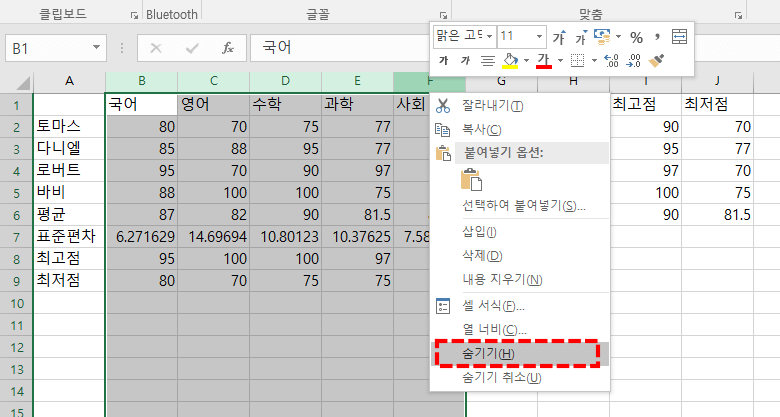This screenshot has height=417, width=780.
Task: Expand font color dropdown arrow
Action: tap(560, 61)
